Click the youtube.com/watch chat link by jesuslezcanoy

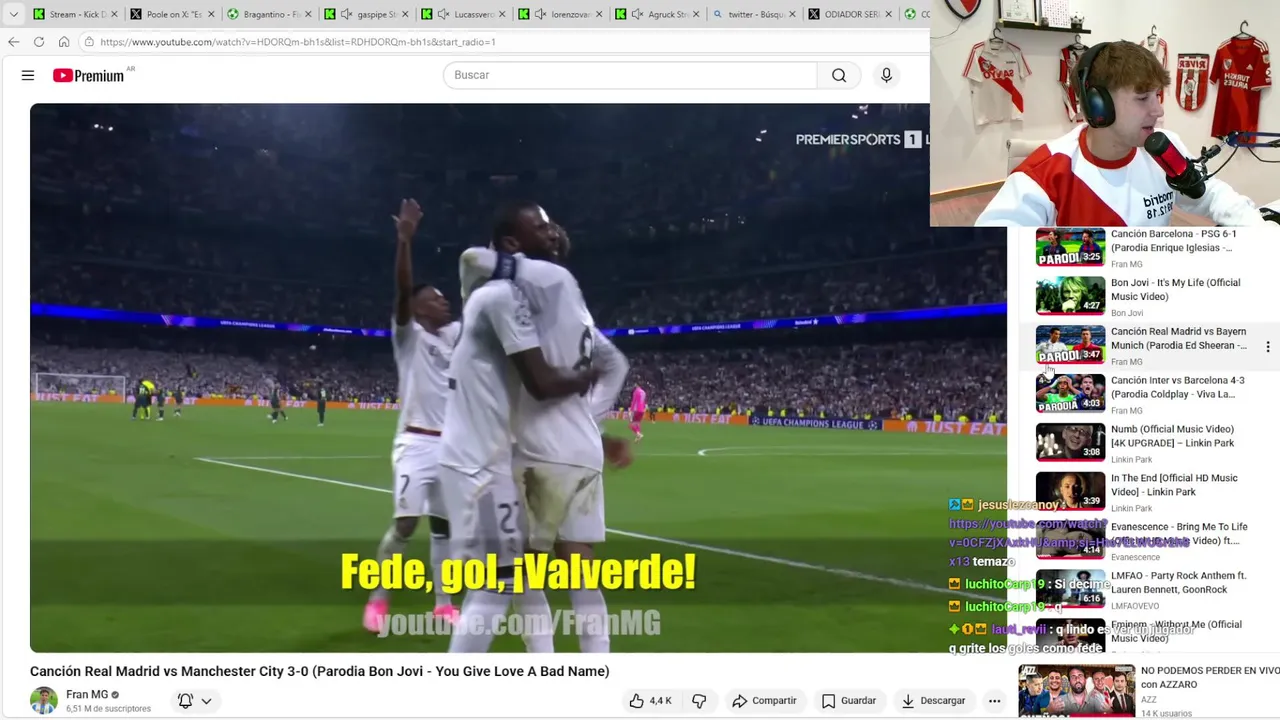1068,533
